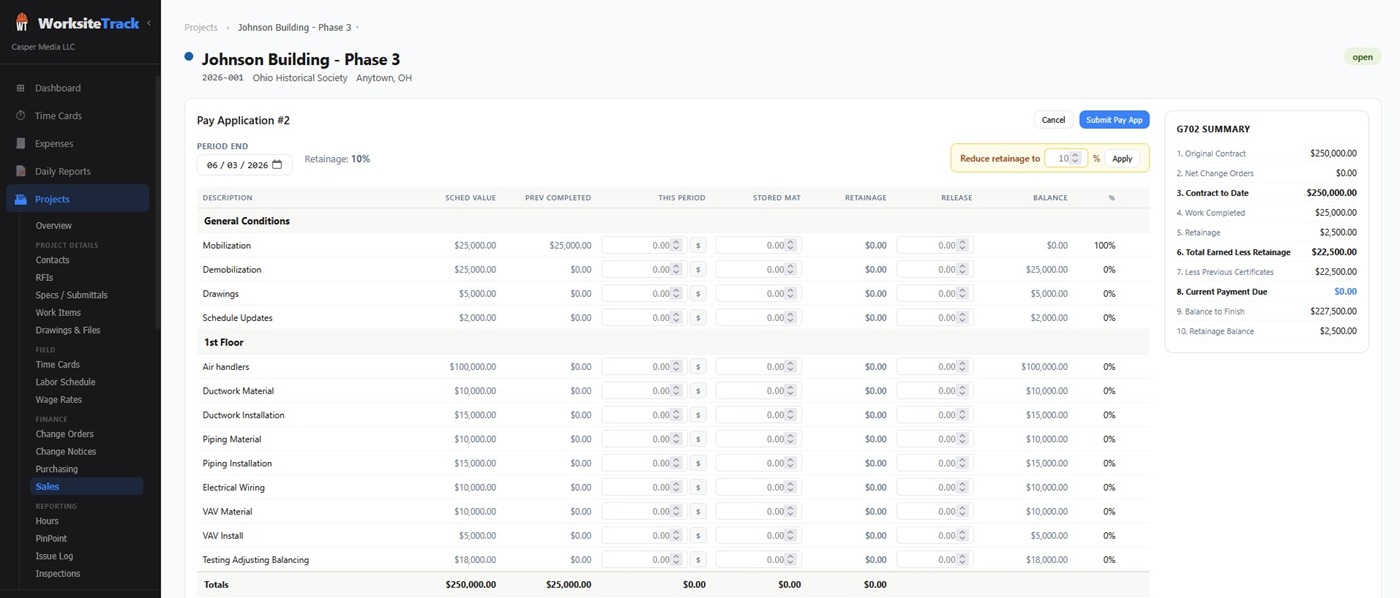Screen dimensions: 1400x598
Task: Apply the reduced retainage percentage
Action: 1122,158
